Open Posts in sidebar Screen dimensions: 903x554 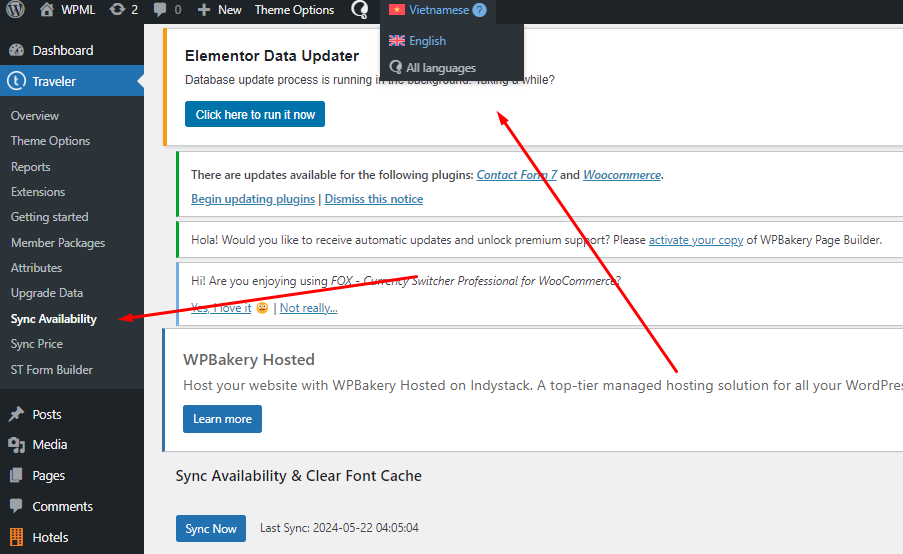coord(47,415)
